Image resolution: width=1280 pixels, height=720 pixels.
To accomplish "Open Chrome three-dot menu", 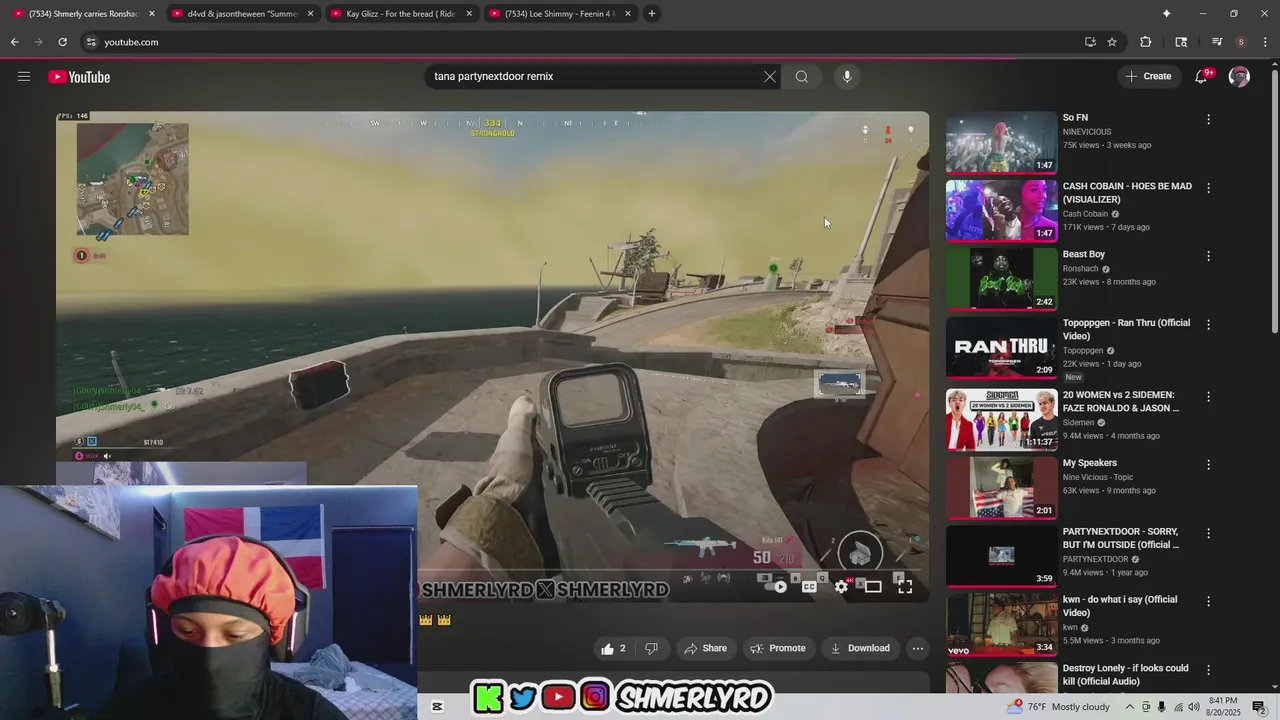I will coord(1265,42).
